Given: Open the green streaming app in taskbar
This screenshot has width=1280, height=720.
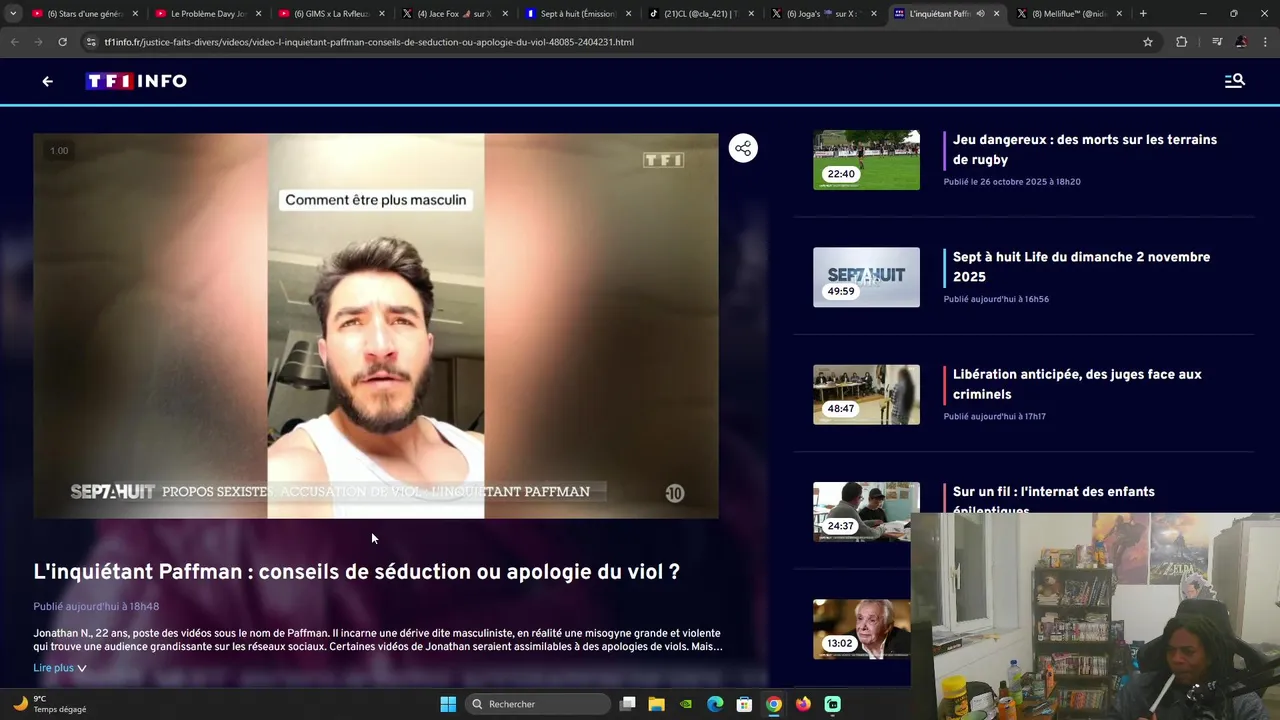Looking at the screenshot, I should tap(832, 704).
